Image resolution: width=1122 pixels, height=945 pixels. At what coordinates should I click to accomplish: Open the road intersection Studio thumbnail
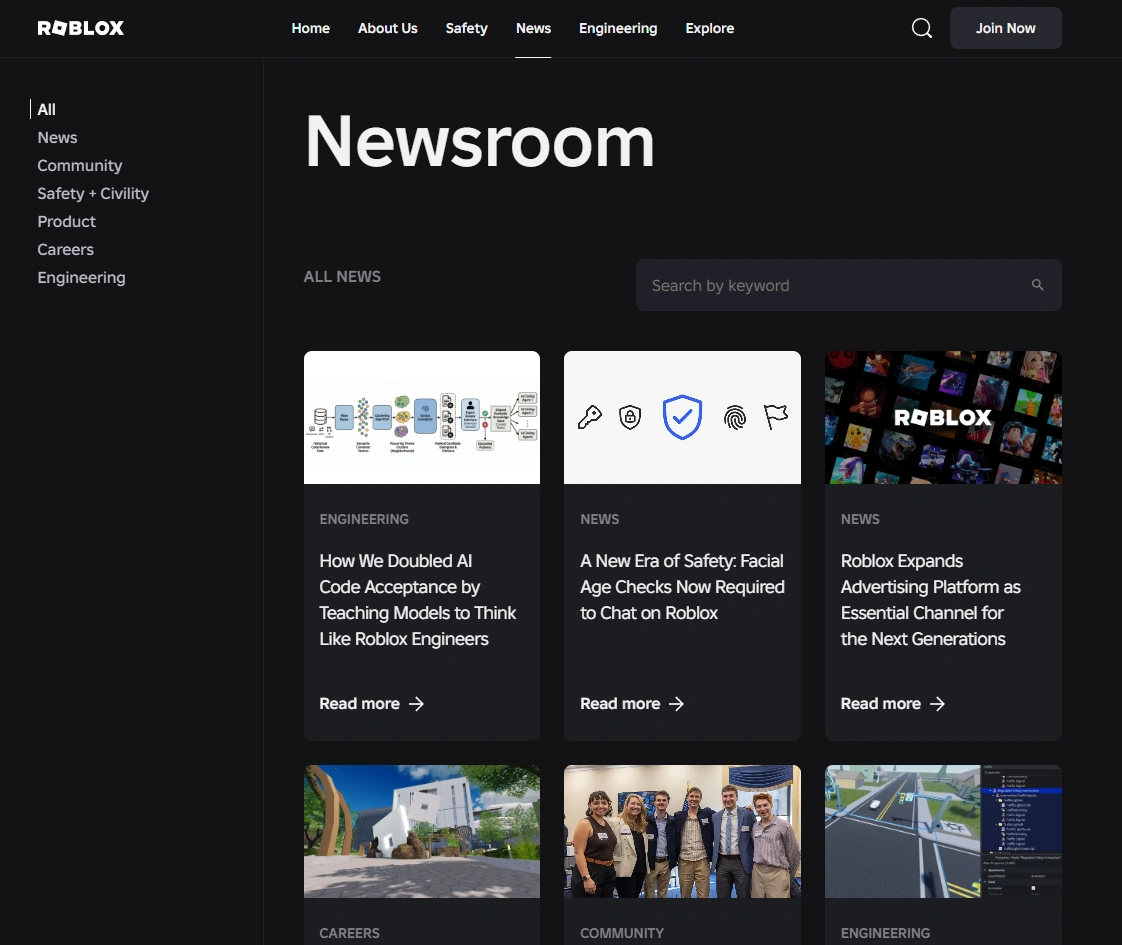(943, 831)
